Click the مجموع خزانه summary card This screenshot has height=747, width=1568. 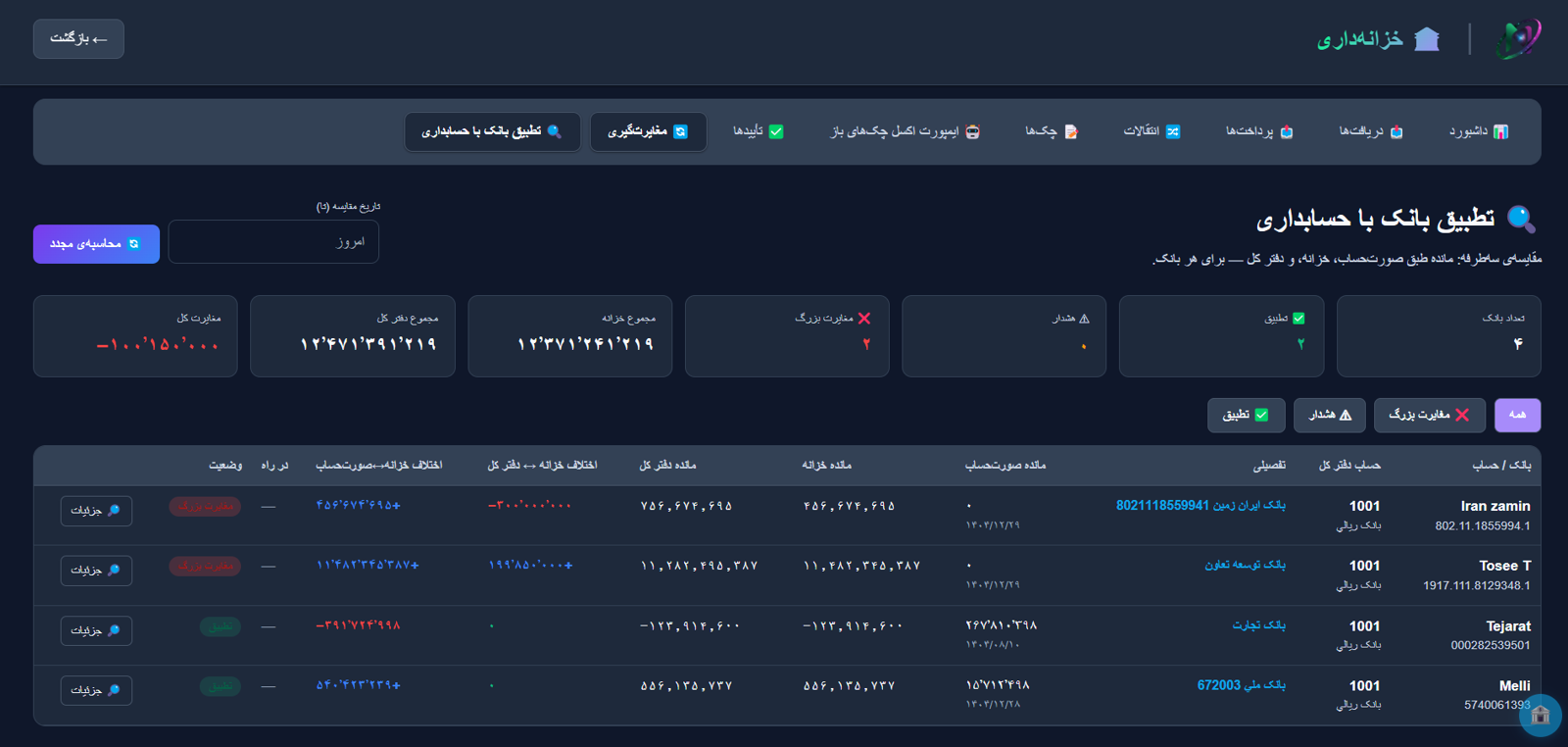(570, 336)
